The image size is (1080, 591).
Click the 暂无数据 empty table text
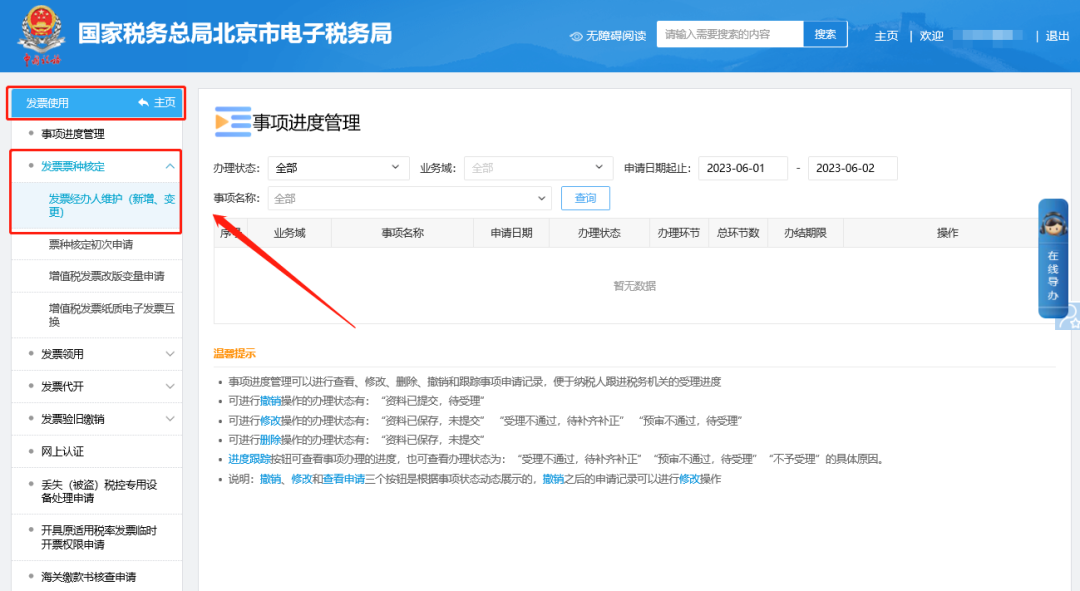[x=634, y=286]
